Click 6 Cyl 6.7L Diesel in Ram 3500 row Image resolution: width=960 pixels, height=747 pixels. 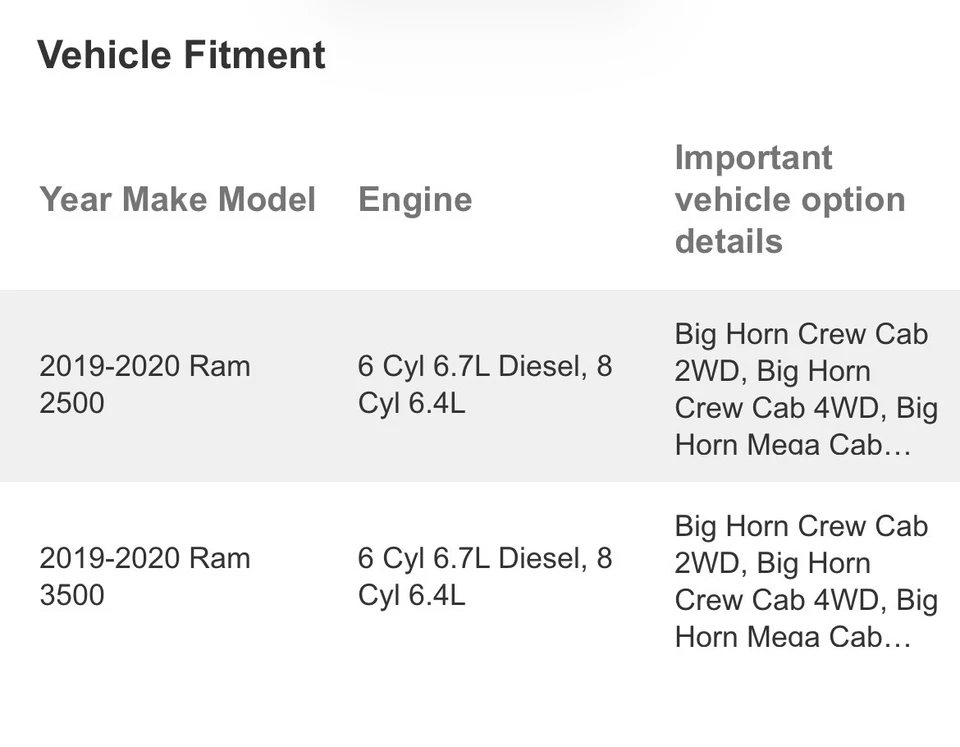(x=470, y=558)
